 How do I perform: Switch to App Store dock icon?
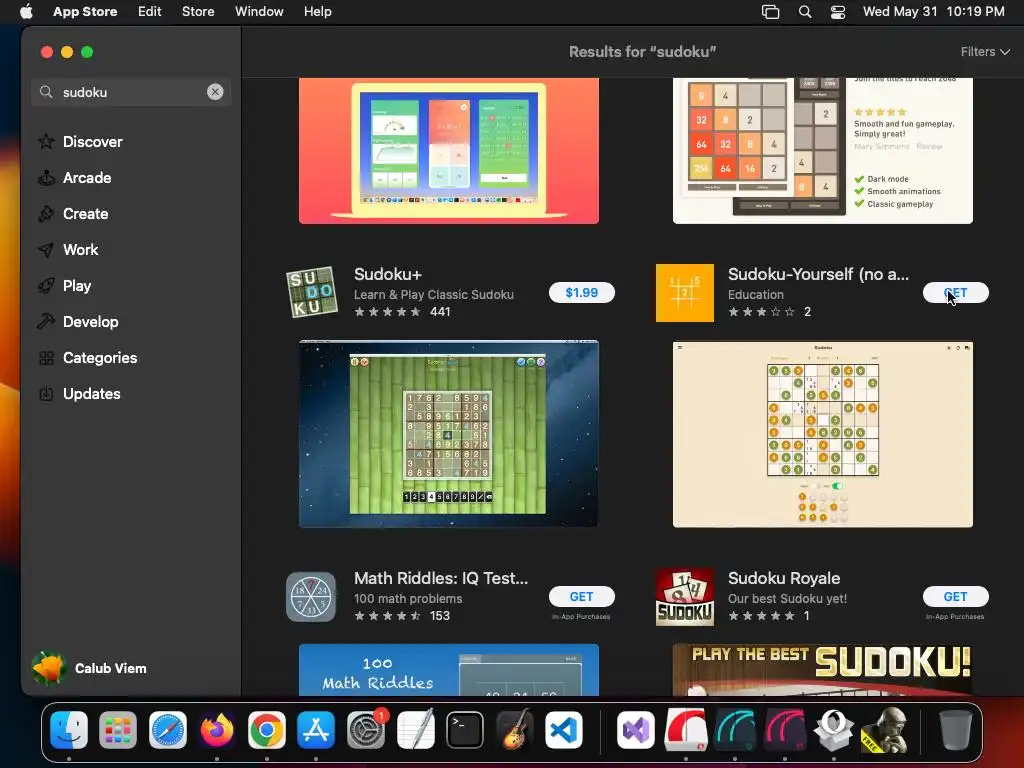pyautogui.click(x=316, y=729)
